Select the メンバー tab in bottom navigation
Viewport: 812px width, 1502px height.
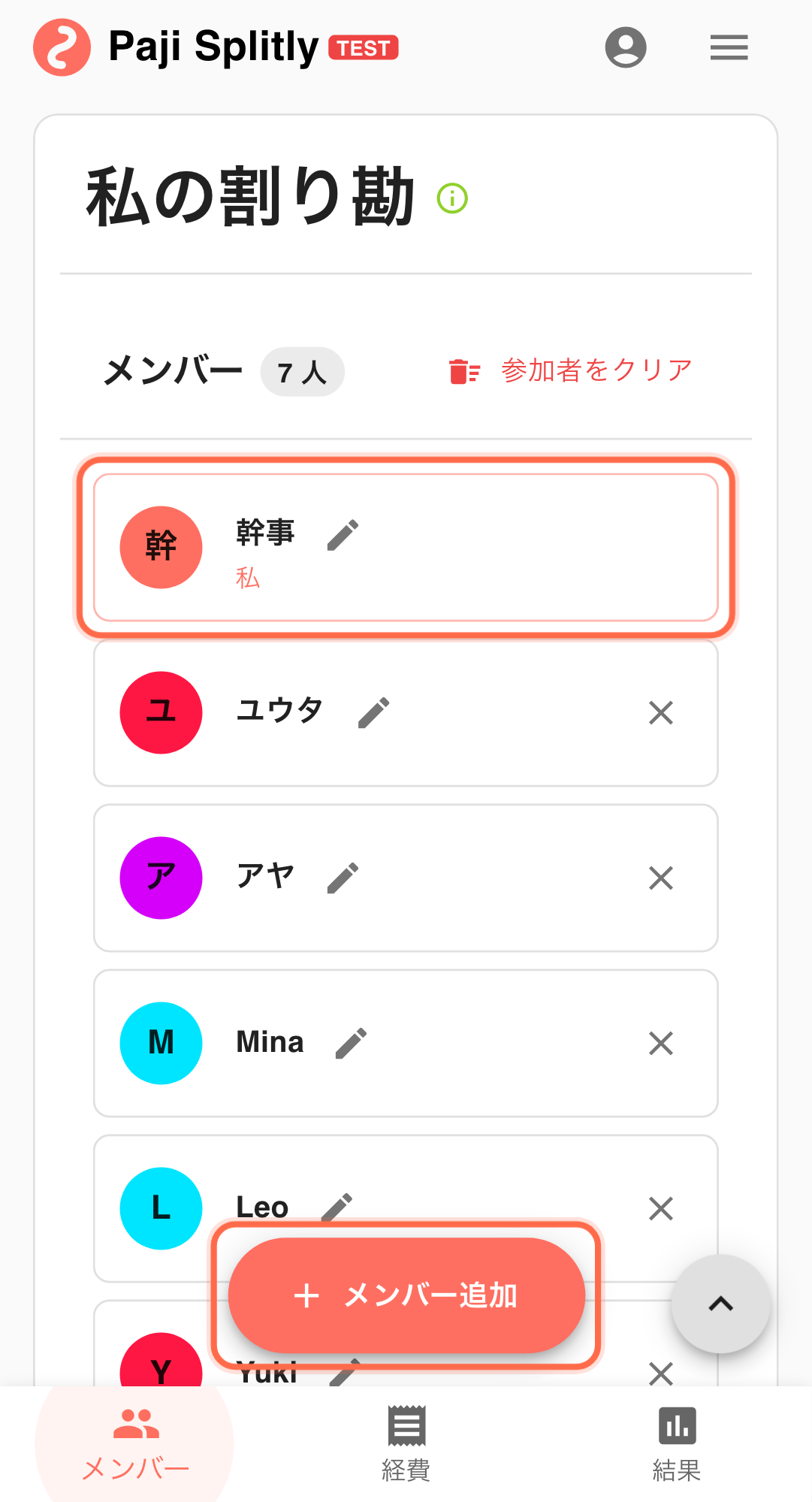pos(135,1444)
